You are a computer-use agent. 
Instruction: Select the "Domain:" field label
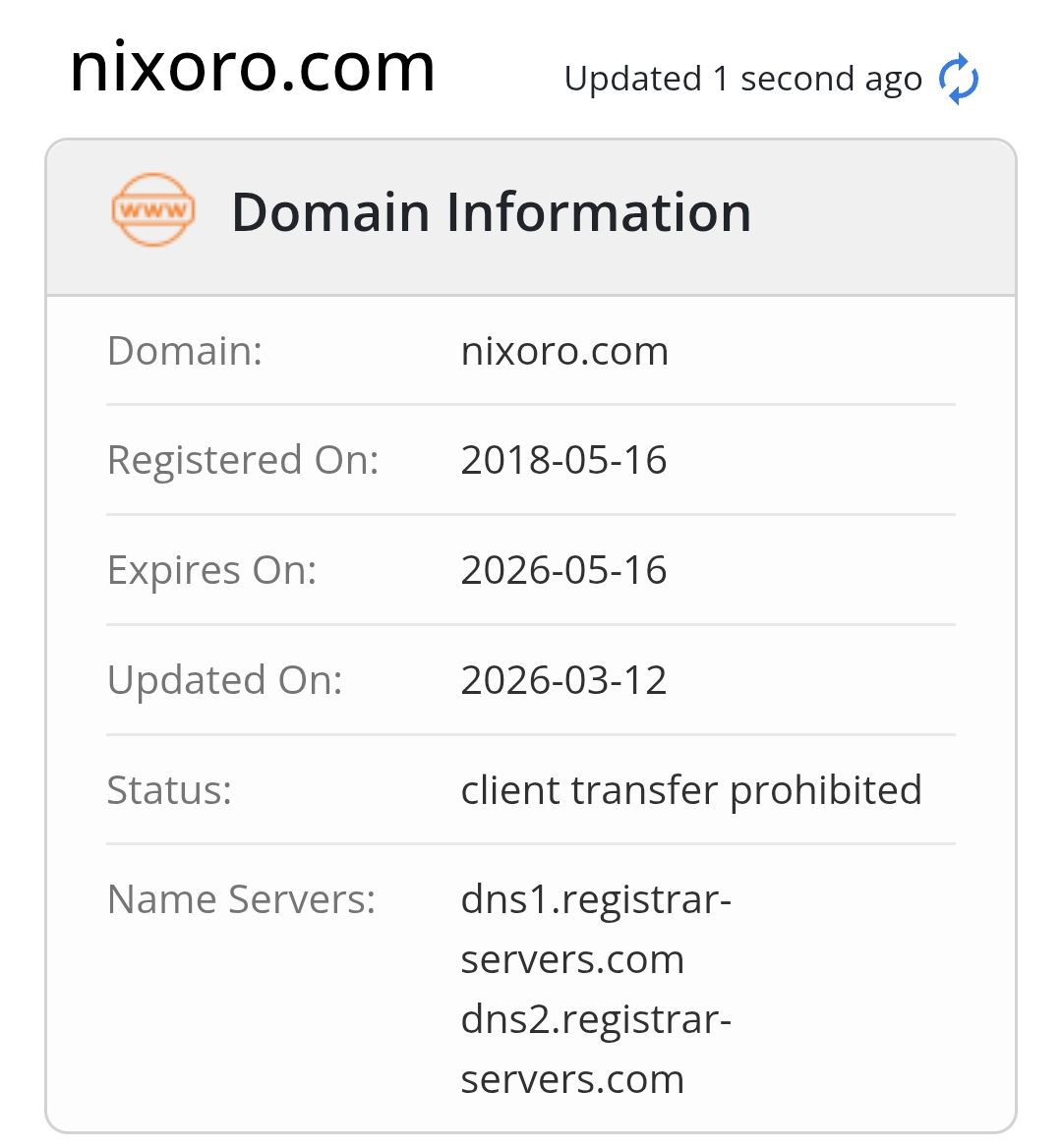(x=185, y=351)
